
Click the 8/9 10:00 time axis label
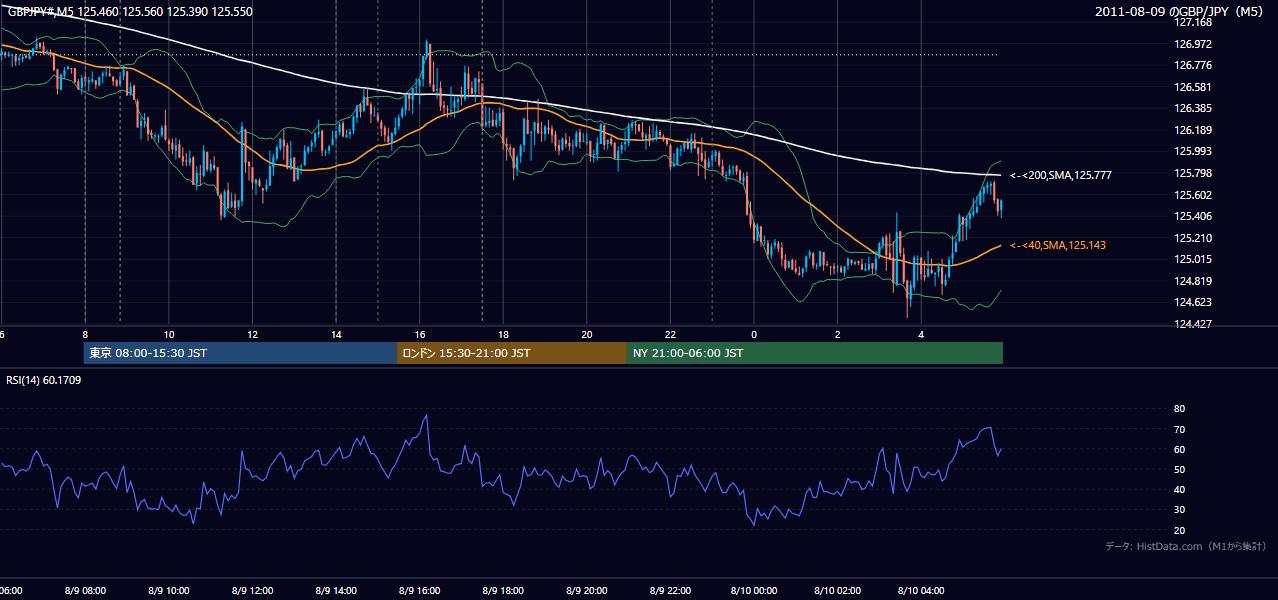point(169,590)
